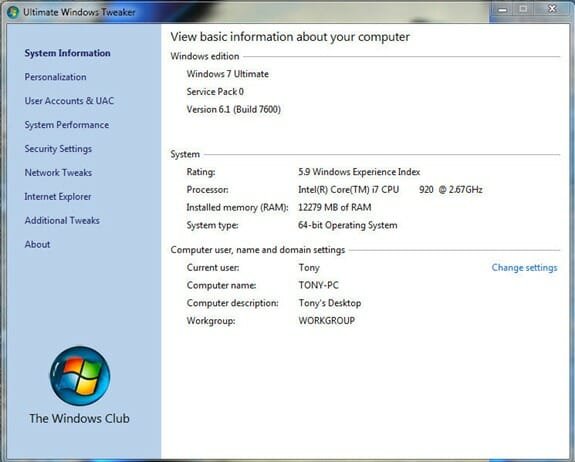The height and width of the screenshot is (462, 575).
Task: Click the Tony's Desktop description
Action: [330, 303]
